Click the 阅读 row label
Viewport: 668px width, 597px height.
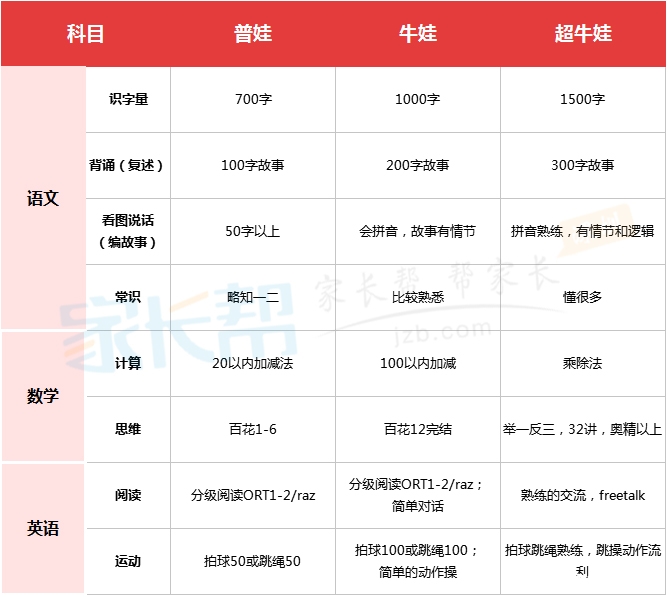click(x=128, y=495)
